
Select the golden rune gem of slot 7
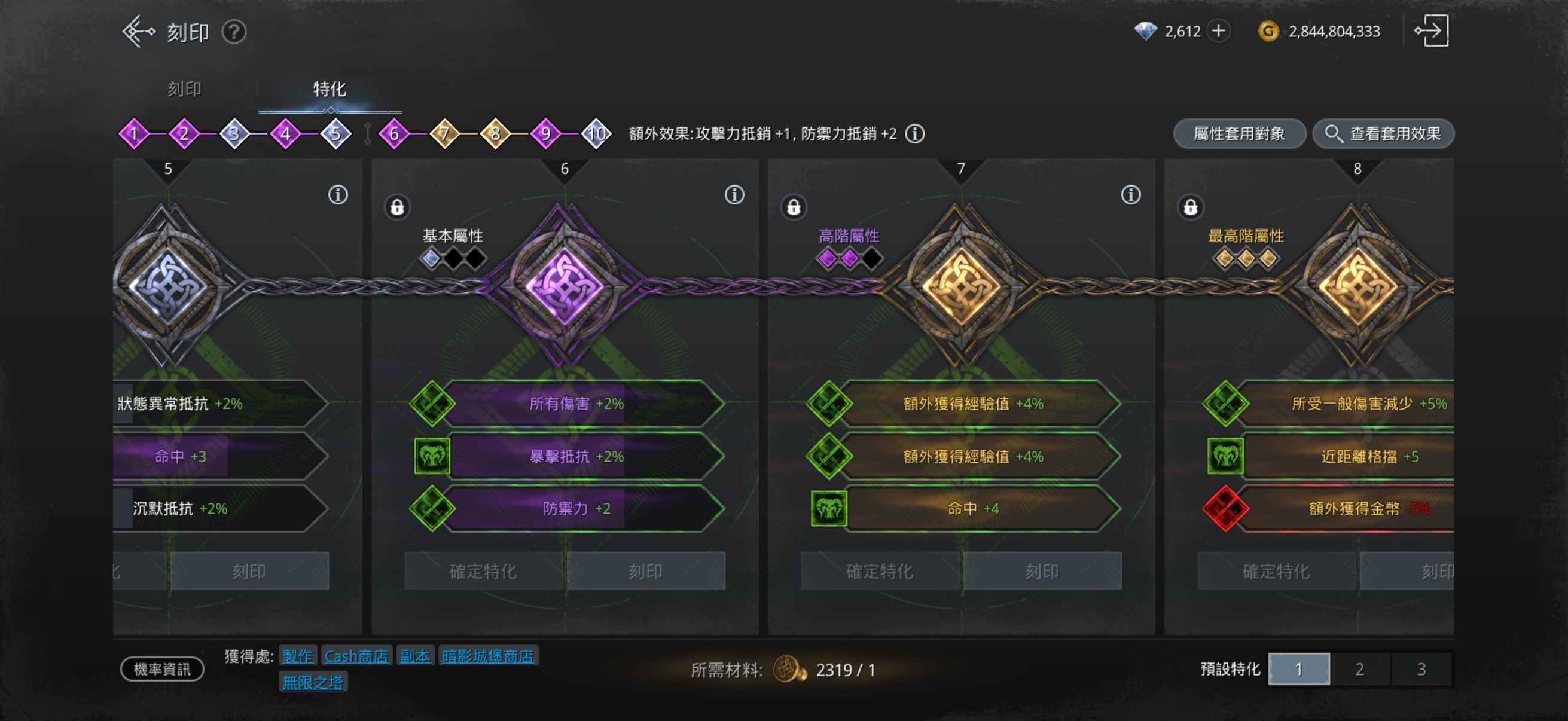[960, 285]
